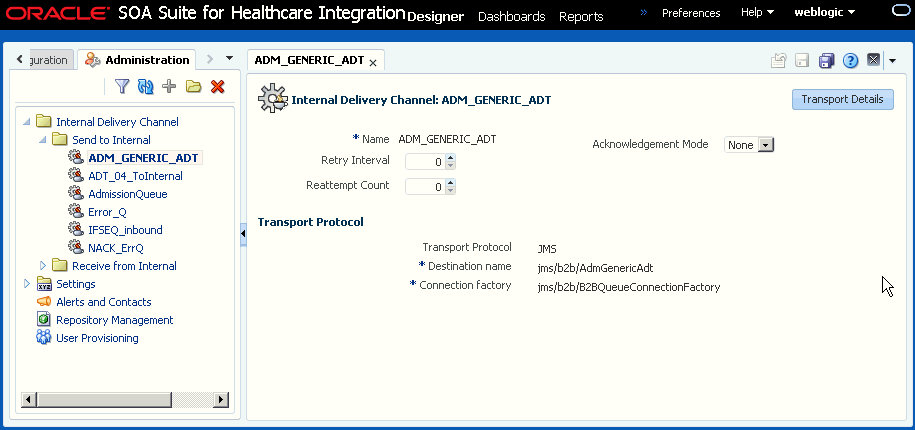Click the navigator horizontal scrollbar right arrow
Viewport: 915px width, 430px height.
click(221, 400)
